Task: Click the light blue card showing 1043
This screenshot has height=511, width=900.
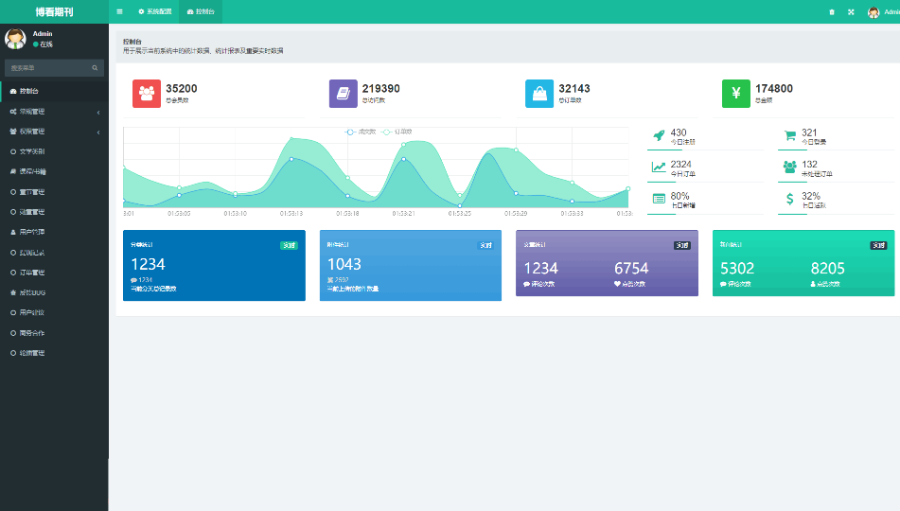Action: [410, 265]
